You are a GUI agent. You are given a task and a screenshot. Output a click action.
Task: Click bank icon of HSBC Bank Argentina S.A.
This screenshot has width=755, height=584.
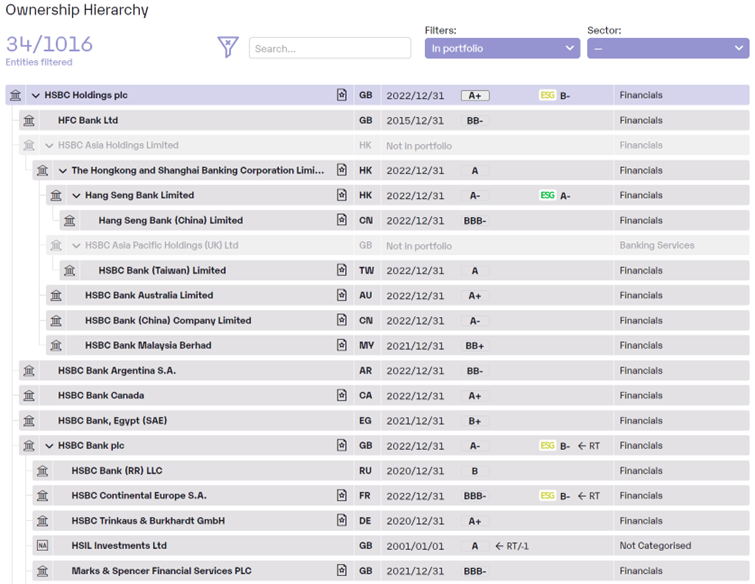(x=29, y=371)
